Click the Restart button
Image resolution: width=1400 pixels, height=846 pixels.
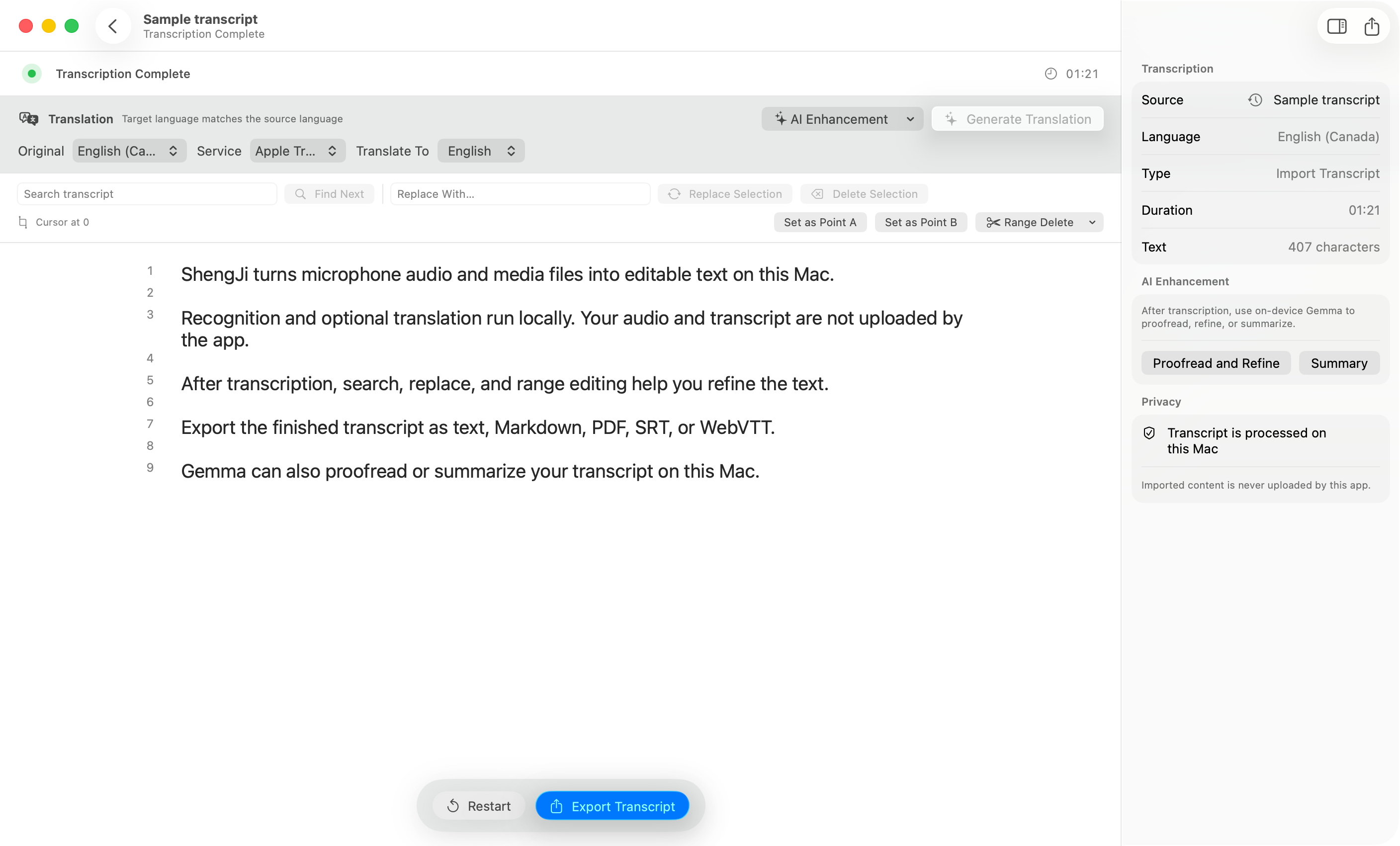click(479, 806)
